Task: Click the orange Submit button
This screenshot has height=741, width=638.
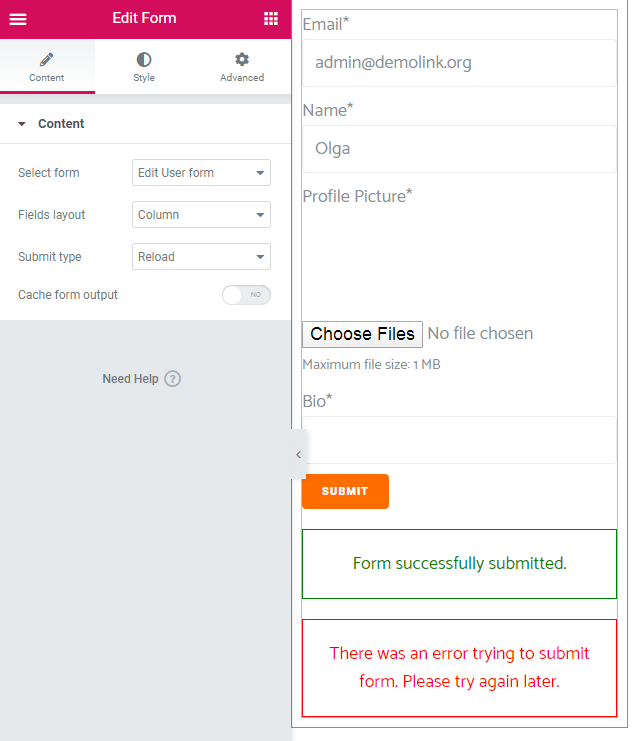Action: pyautogui.click(x=345, y=491)
